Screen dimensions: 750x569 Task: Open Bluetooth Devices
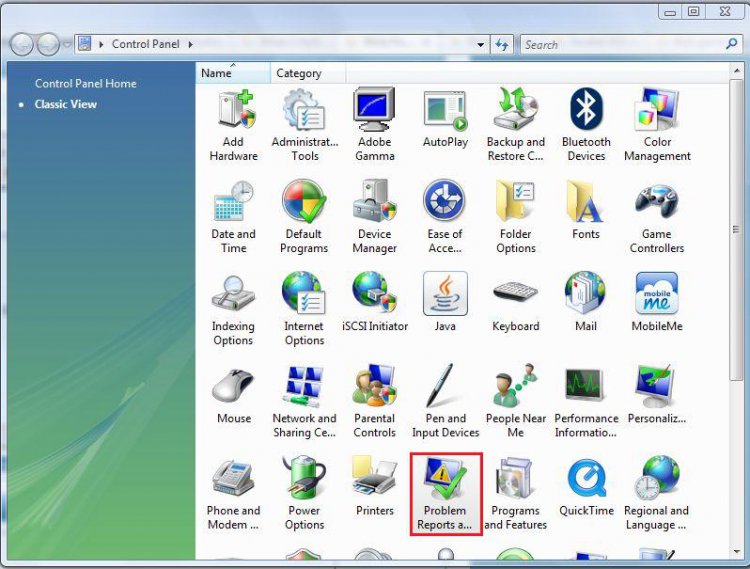(586, 125)
